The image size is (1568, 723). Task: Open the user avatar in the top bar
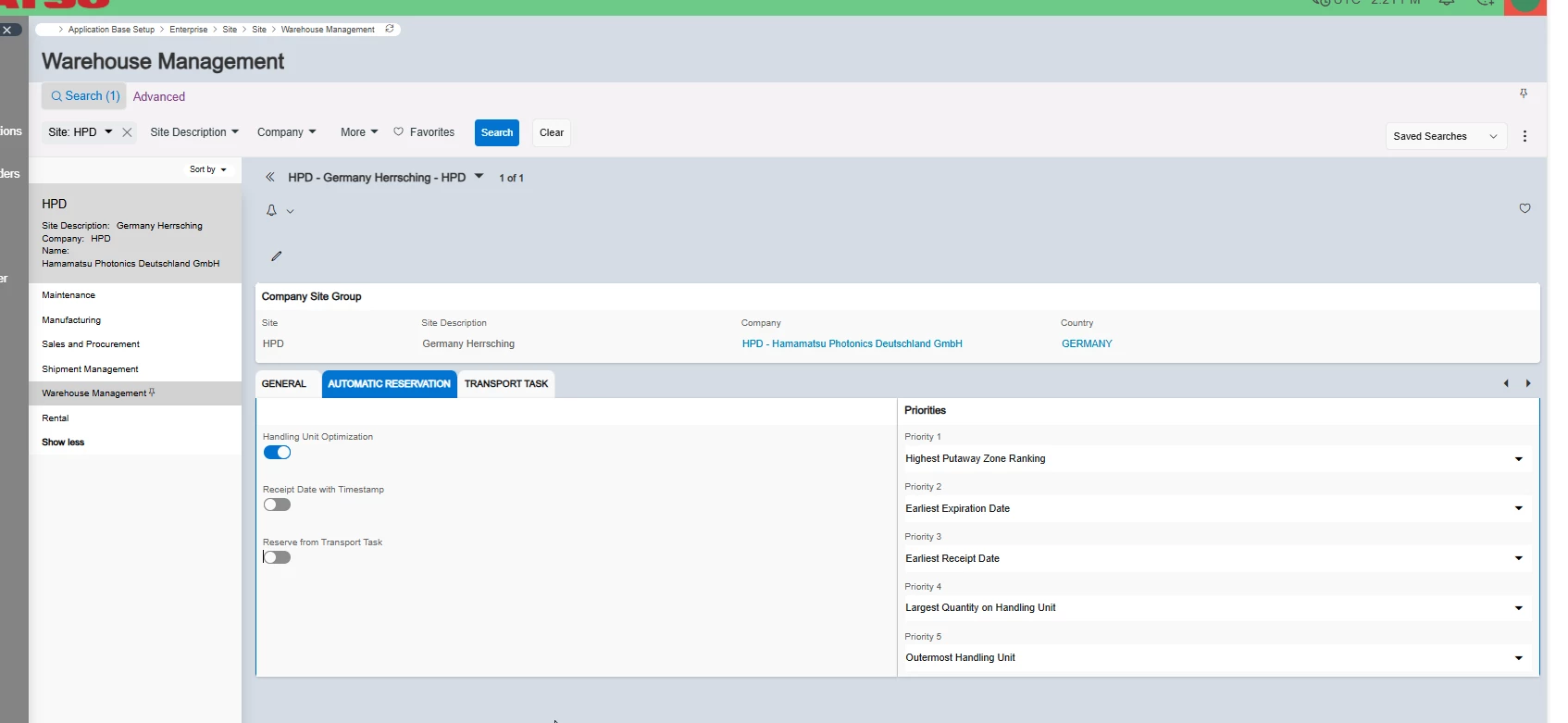point(1524,5)
